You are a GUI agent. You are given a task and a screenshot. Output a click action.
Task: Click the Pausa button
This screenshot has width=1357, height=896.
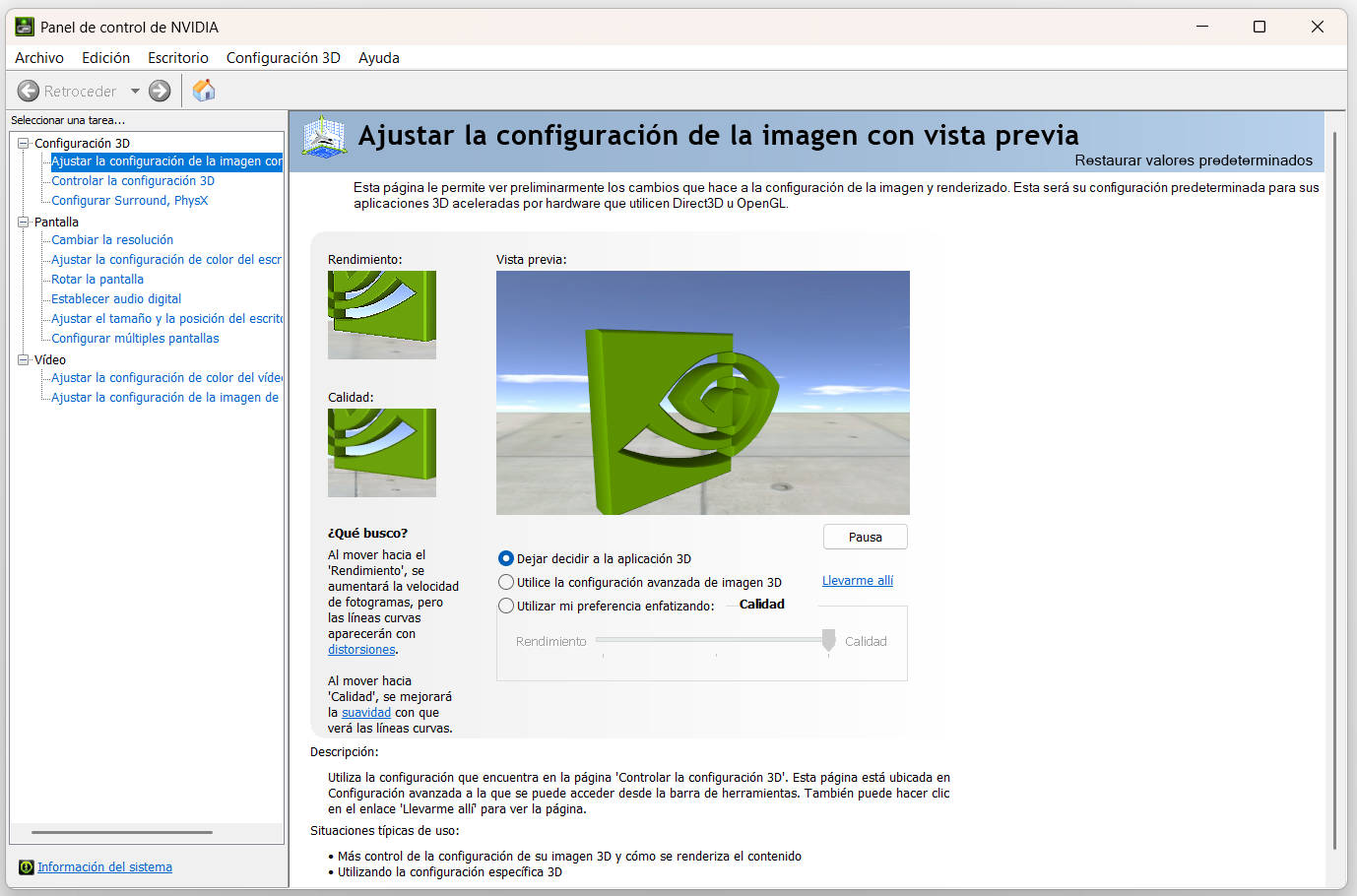pyautogui.click(x=866, y=537)
